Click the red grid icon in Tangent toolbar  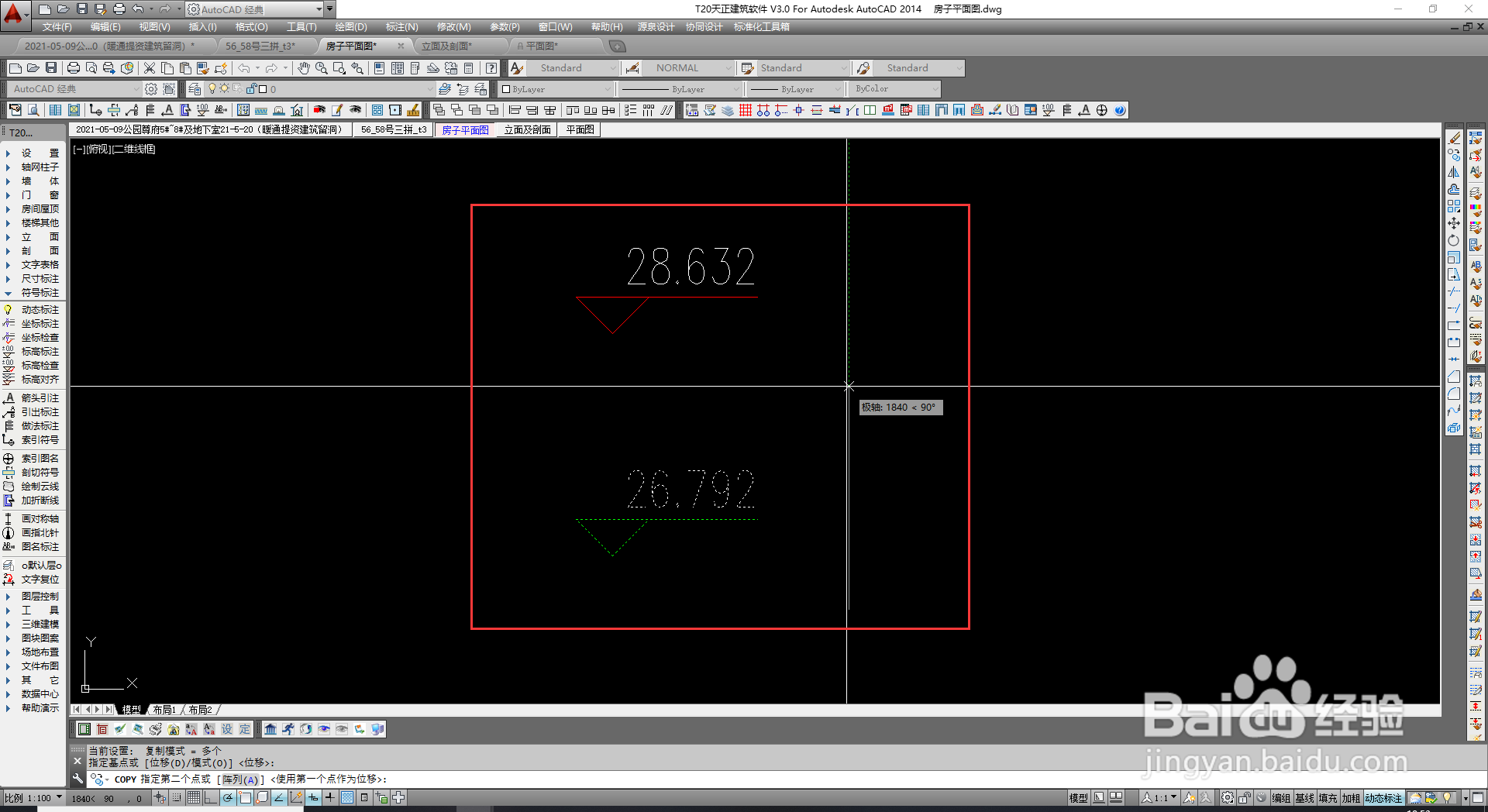(x=746, y=110)
